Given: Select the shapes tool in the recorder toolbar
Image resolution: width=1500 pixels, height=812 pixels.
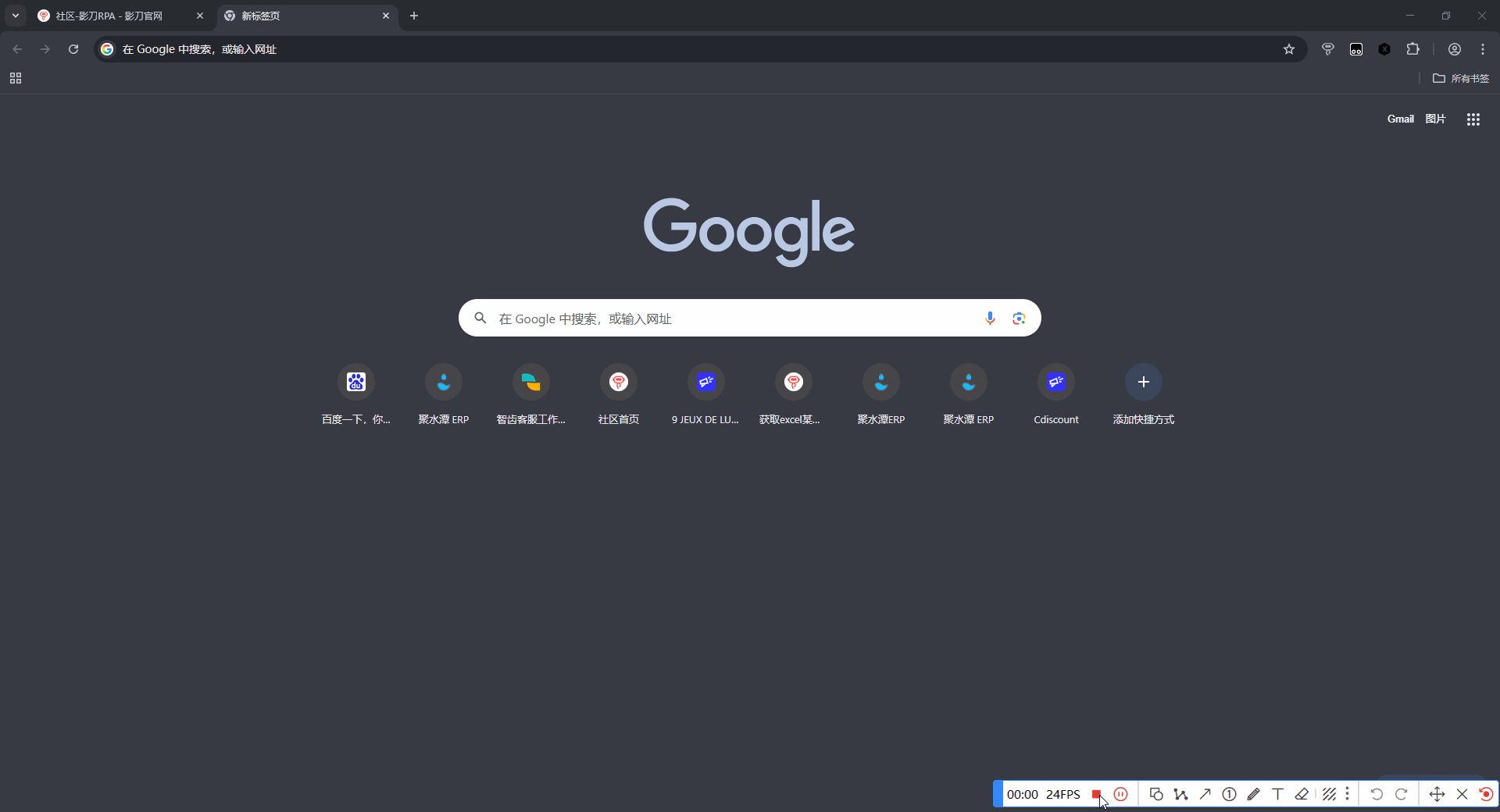Looking at the screenshot, I should click(x=1156, y=794).
